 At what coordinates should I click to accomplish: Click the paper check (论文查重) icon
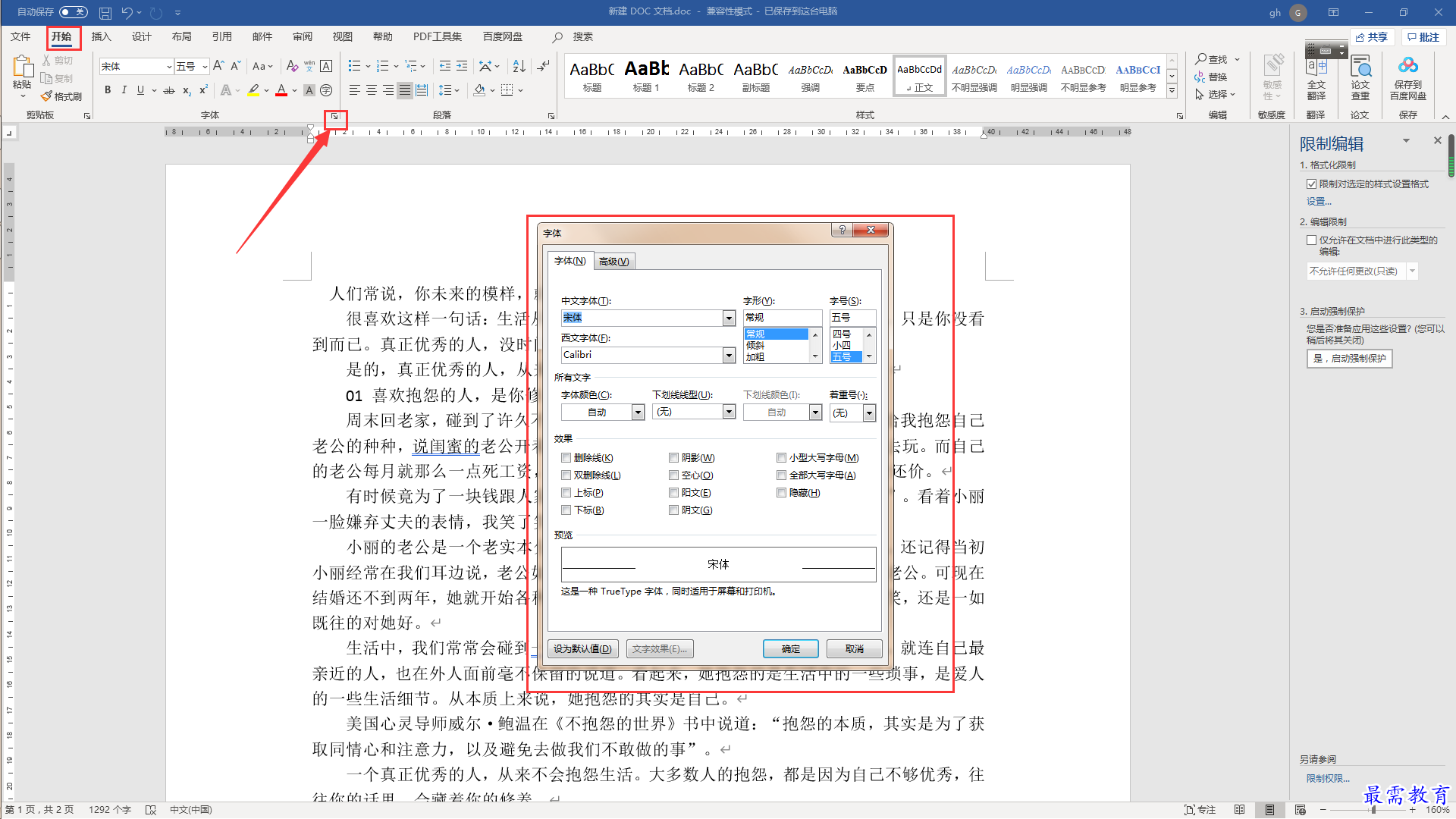click(1360, 78)
